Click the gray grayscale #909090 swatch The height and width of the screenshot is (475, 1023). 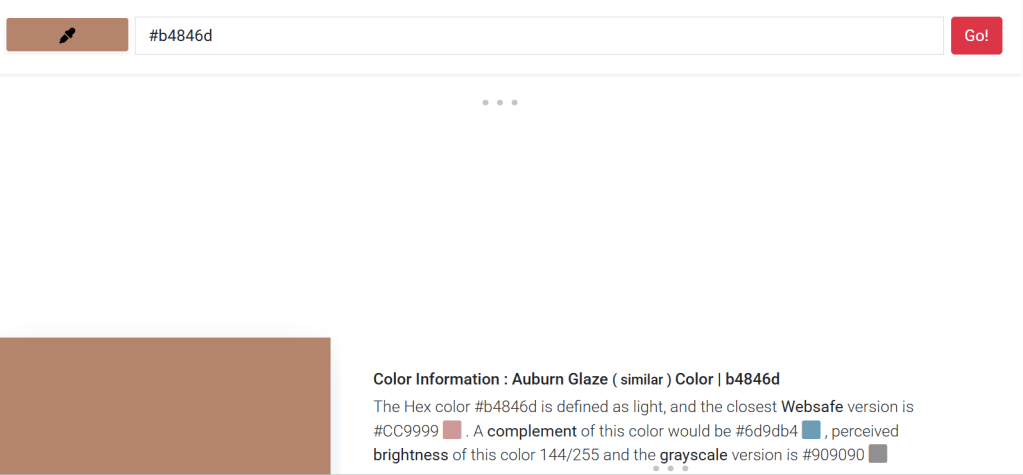click(x=878, y=454)
